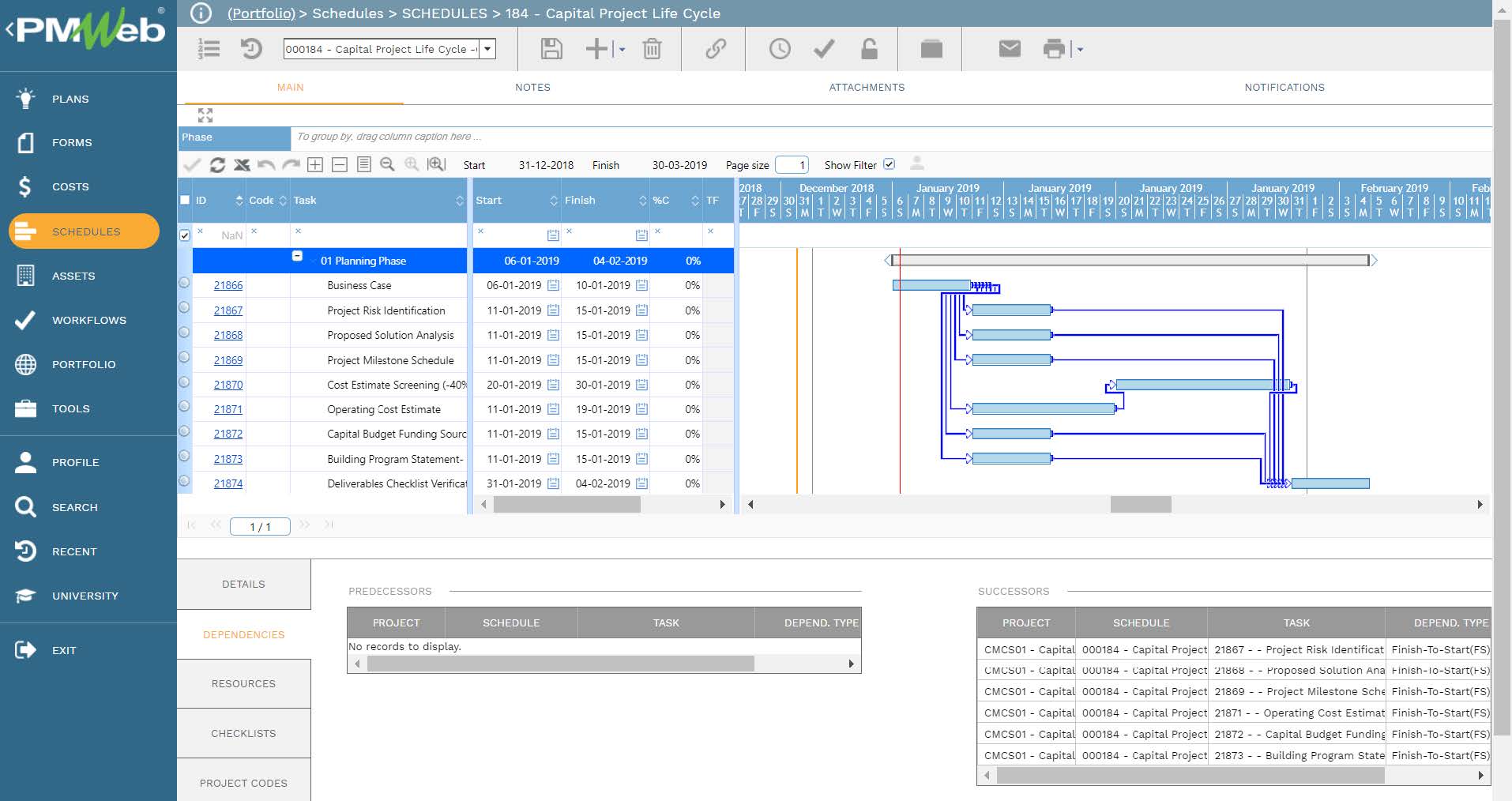Image resolution: width=1512 pixels, height=801 pixels.
Task: Click the page list icon in Gantt toolbar
Action: [x=363, y=164]
